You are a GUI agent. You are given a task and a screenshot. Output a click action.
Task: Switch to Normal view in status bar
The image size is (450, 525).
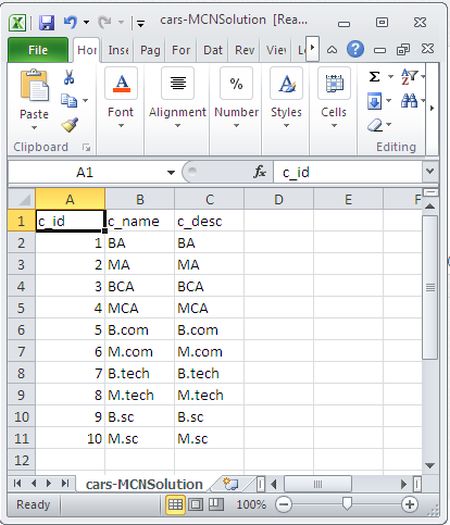[x=175, y=504]
